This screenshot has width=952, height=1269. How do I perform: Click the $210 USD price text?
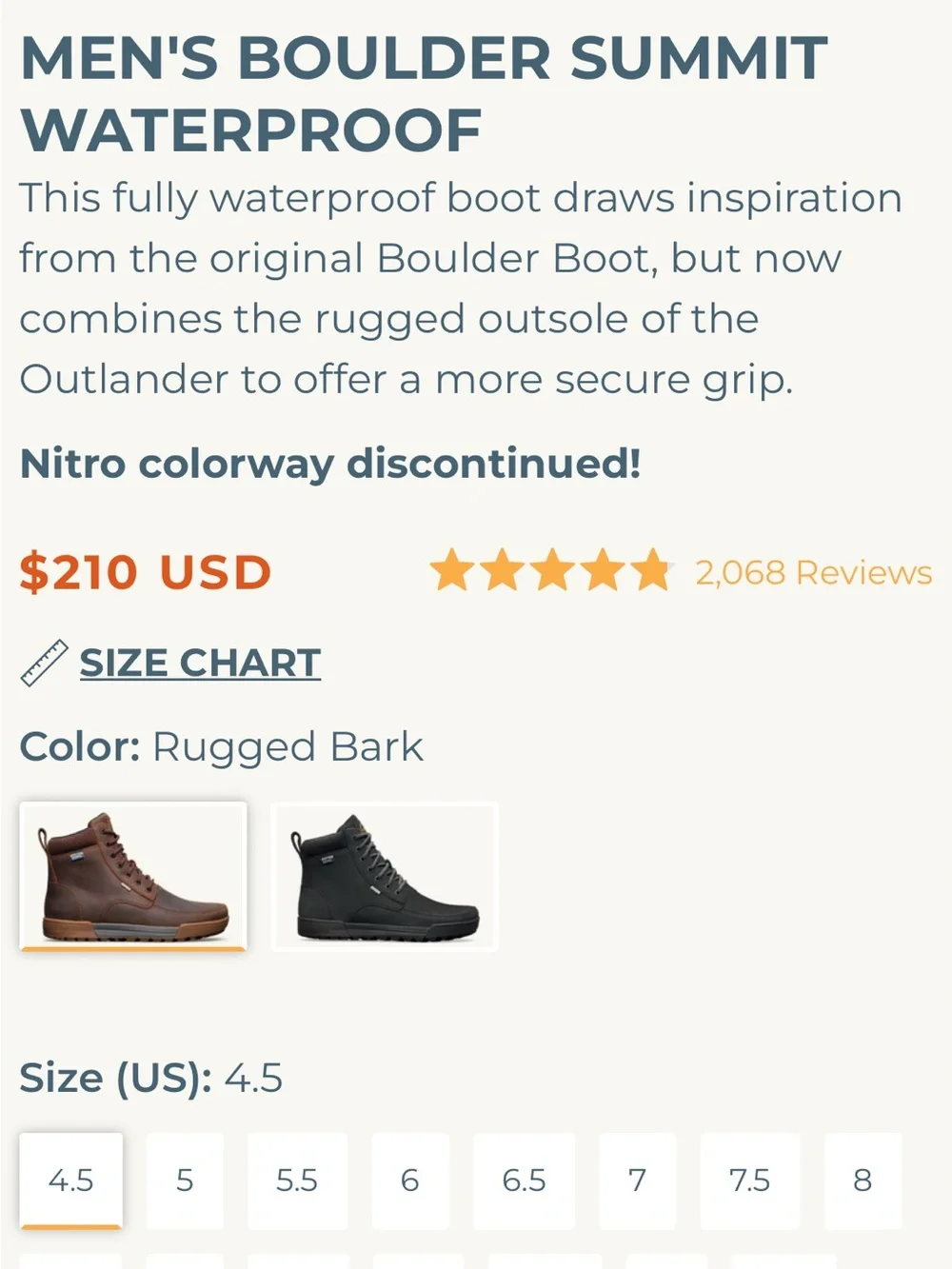click(x=146, y=572)
